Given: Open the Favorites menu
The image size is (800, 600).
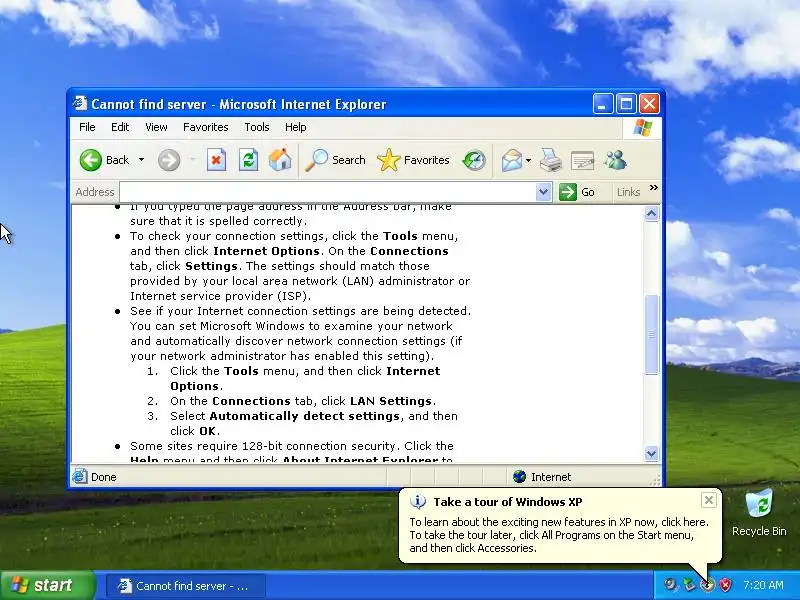Looking at the screenshot, I should point(206,127).
